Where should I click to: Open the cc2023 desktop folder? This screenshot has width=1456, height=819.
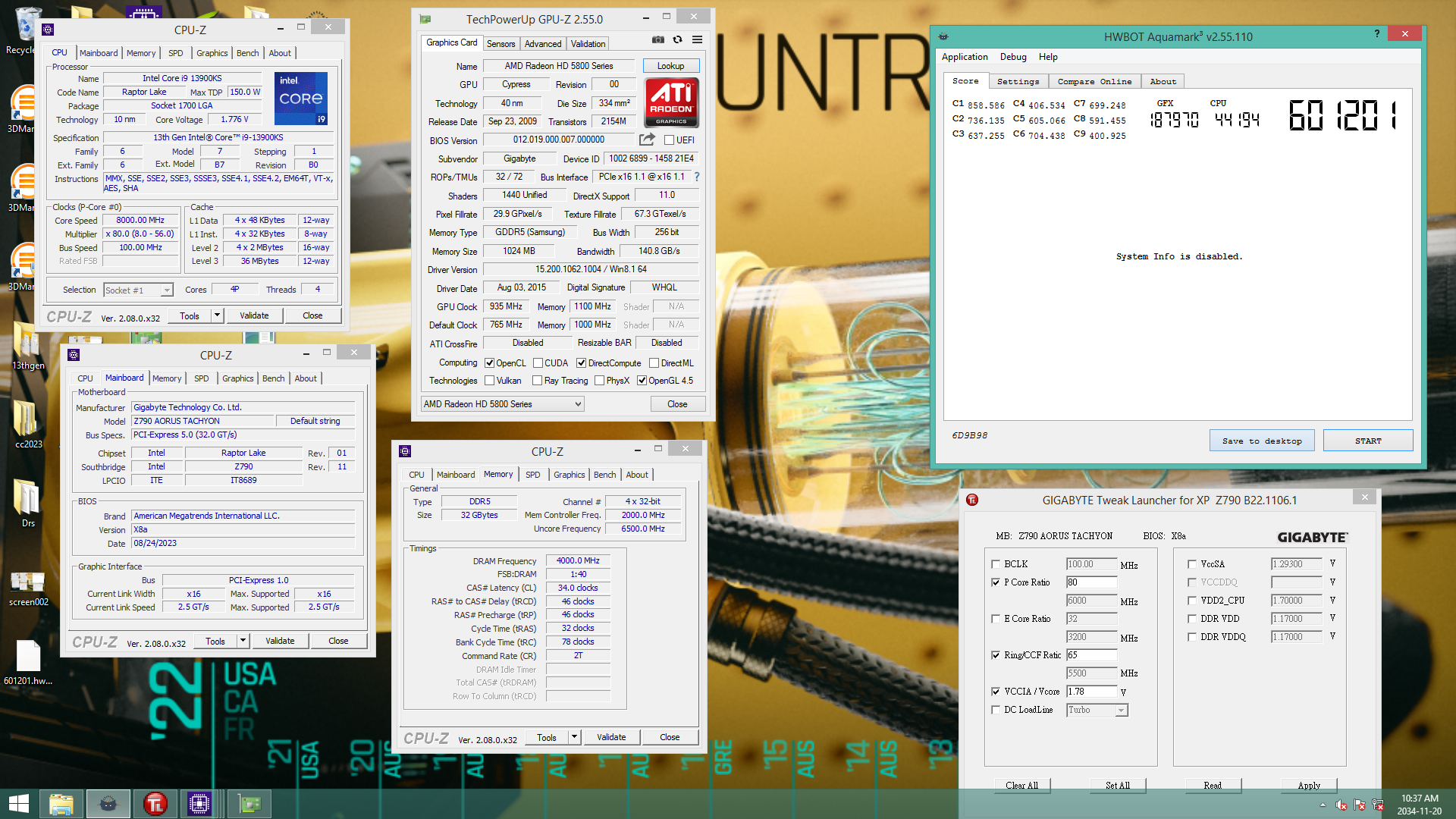point(28,424)
